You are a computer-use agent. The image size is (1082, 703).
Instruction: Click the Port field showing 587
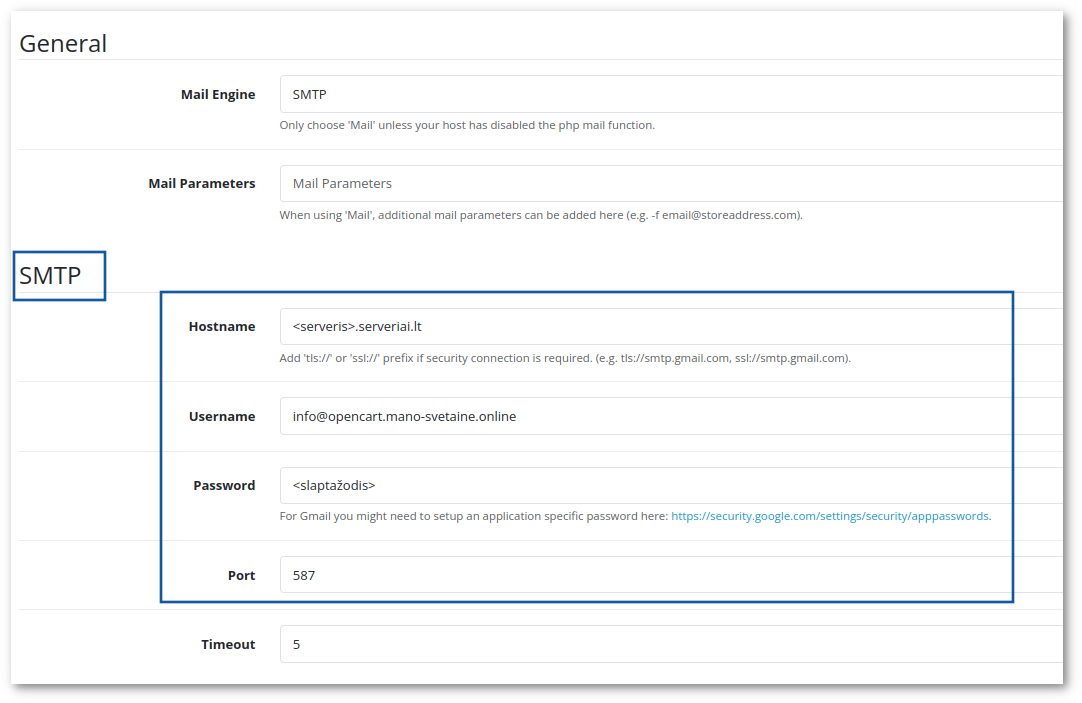pyautogui.click(x=671, y=575)
